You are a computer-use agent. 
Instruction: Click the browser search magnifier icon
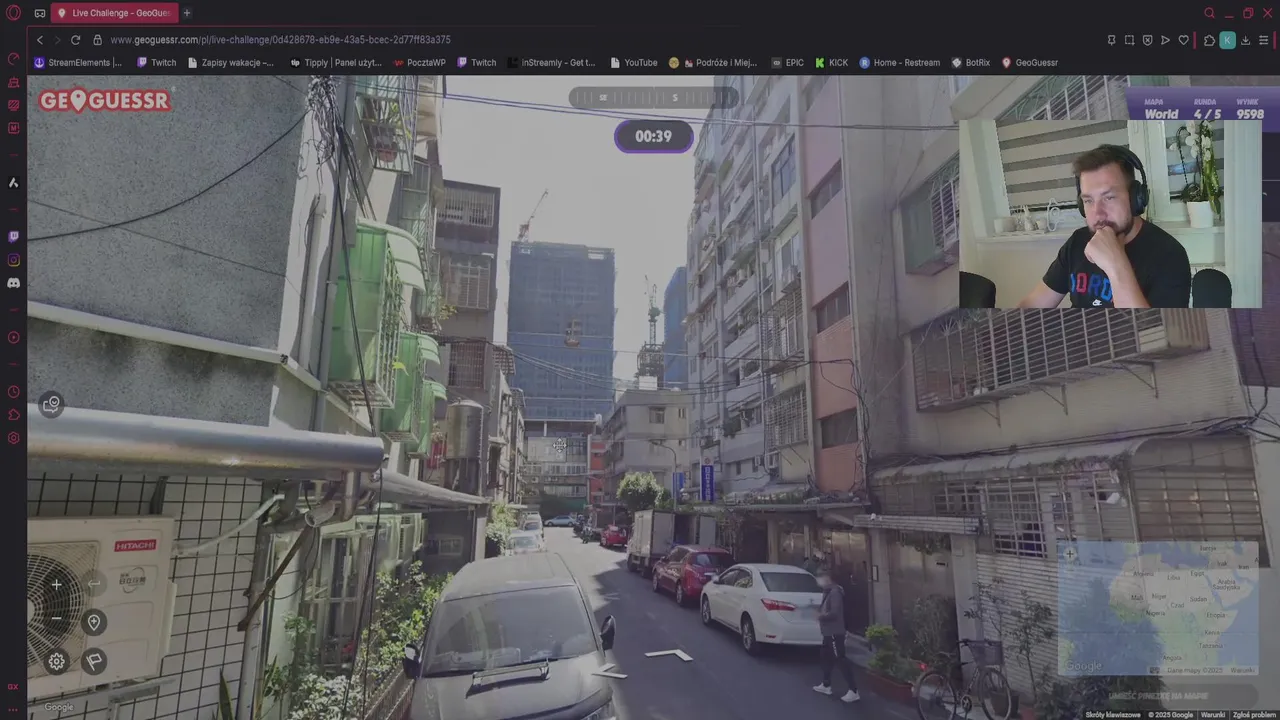click(x=1209, y=13)
